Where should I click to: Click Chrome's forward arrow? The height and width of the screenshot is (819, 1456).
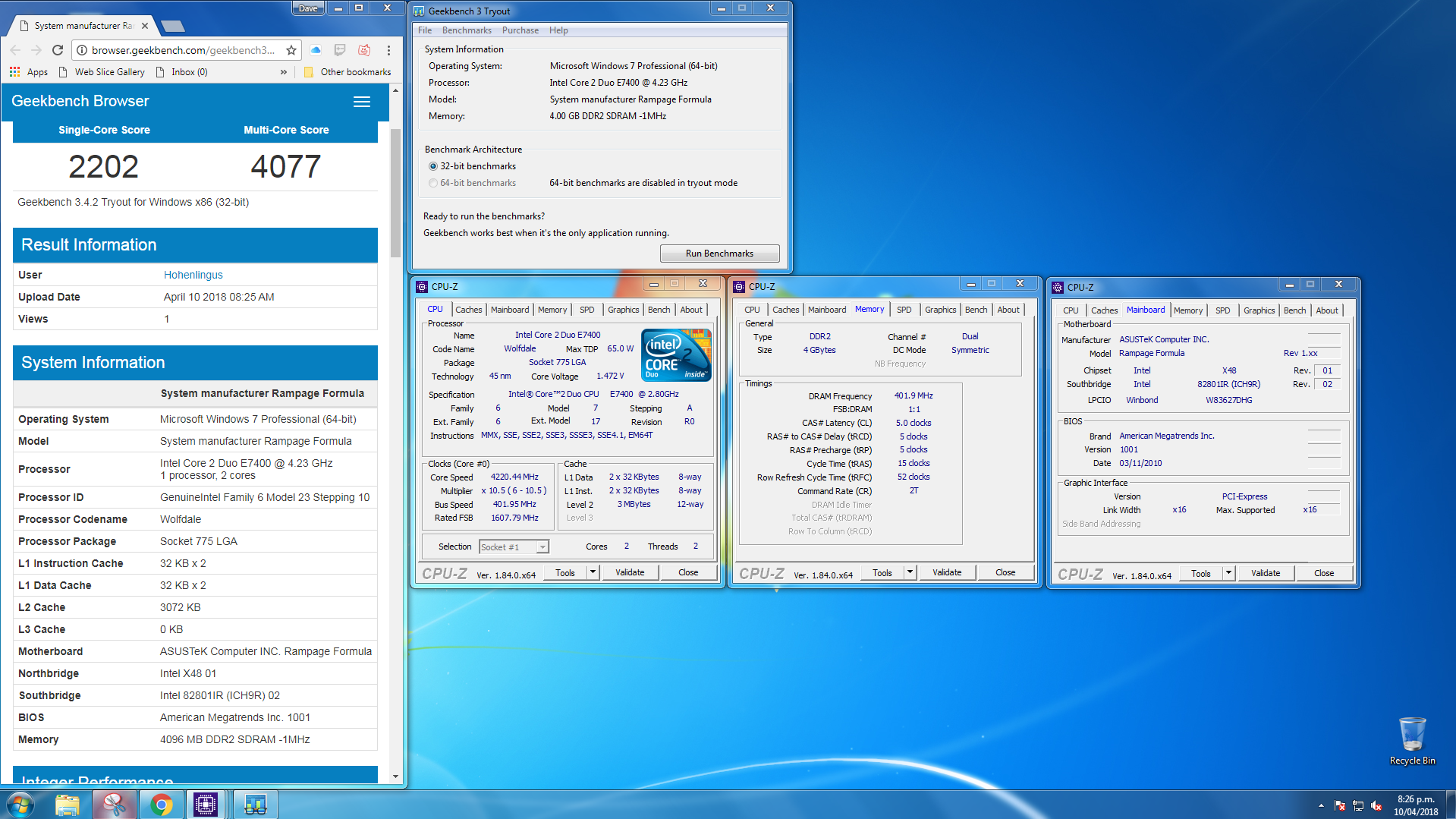(36, 50)
